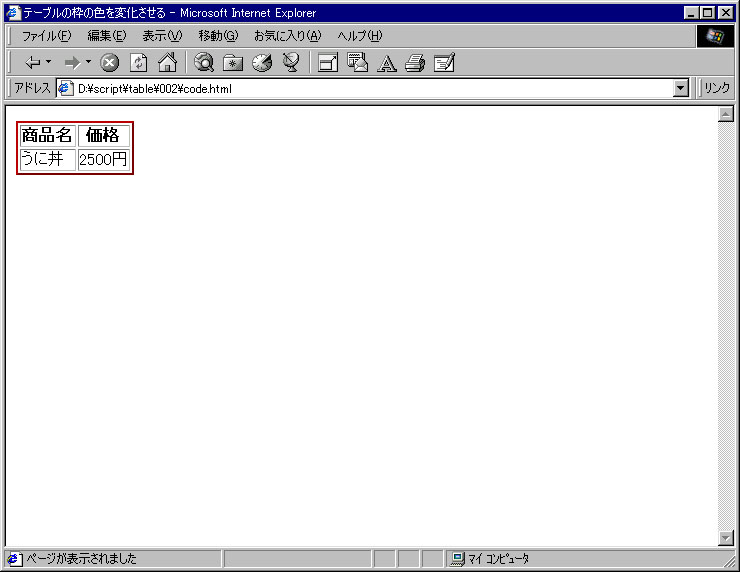The height and width of the screenshot is (572, 740).
Task: Click the ページが表示されました status text
Action: [81, 559]
